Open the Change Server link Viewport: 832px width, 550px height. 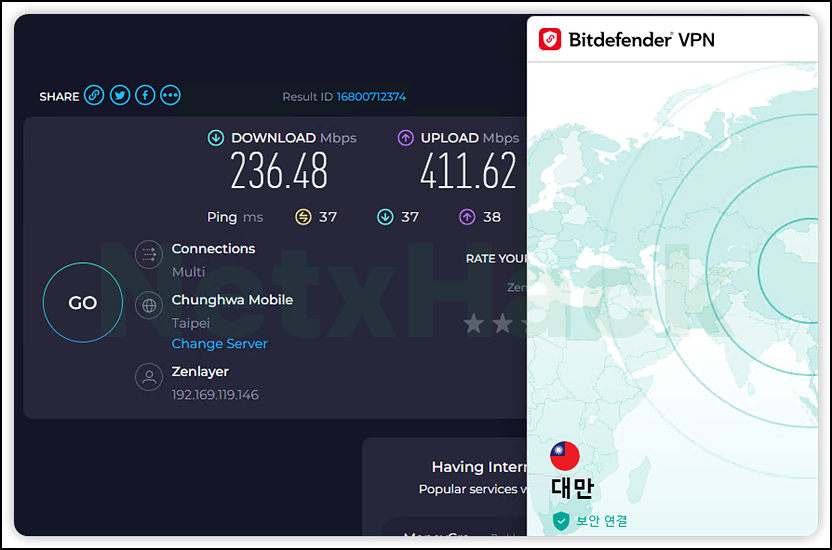pyautogui.click(x=219, y=344)
